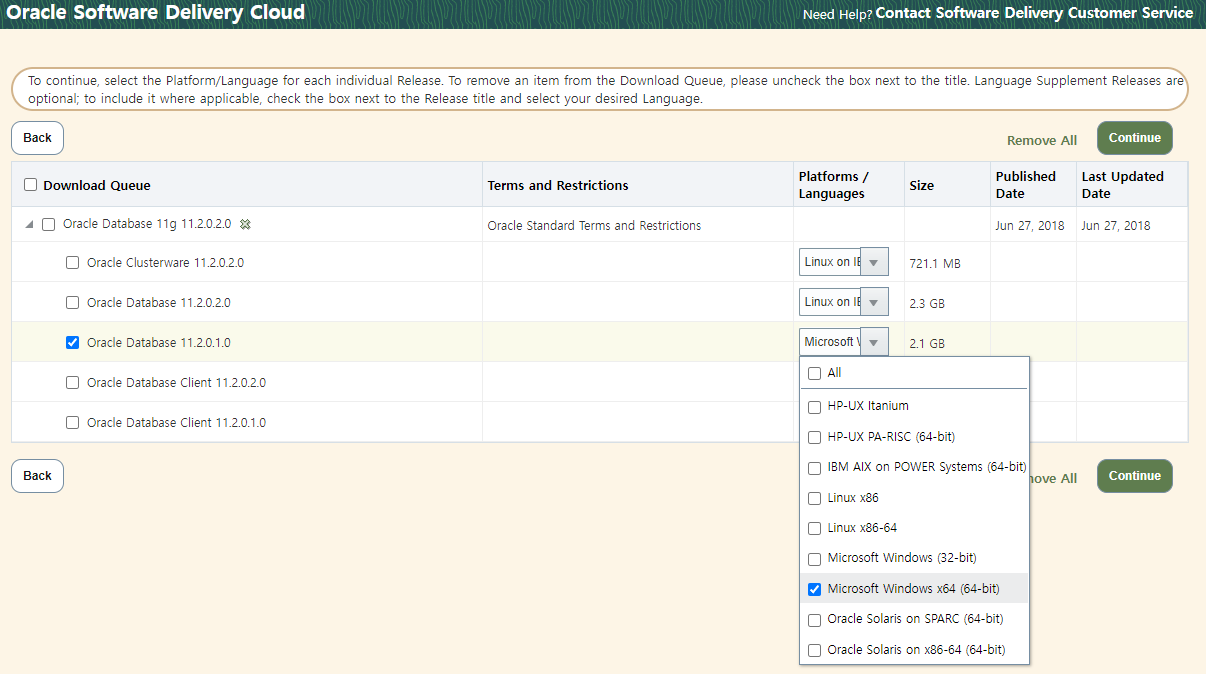The image size is (1206, 674).
Task: Click the bottom Continue button
Action: [x=1135, y=476]
